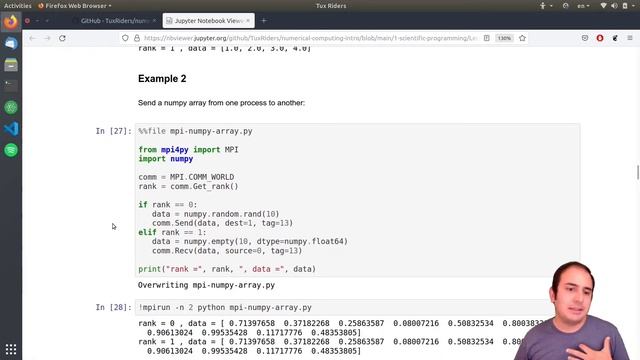The image size is (640, 360).
Task: Click the volume speaker icon
Action: 614,6
